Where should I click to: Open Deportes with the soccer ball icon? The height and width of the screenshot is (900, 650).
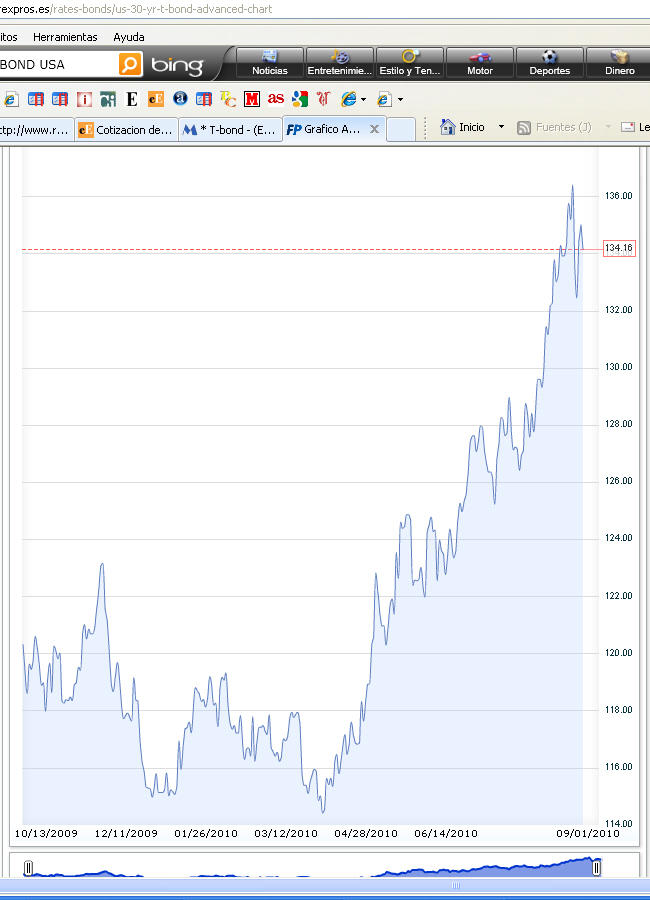[549, 63]
